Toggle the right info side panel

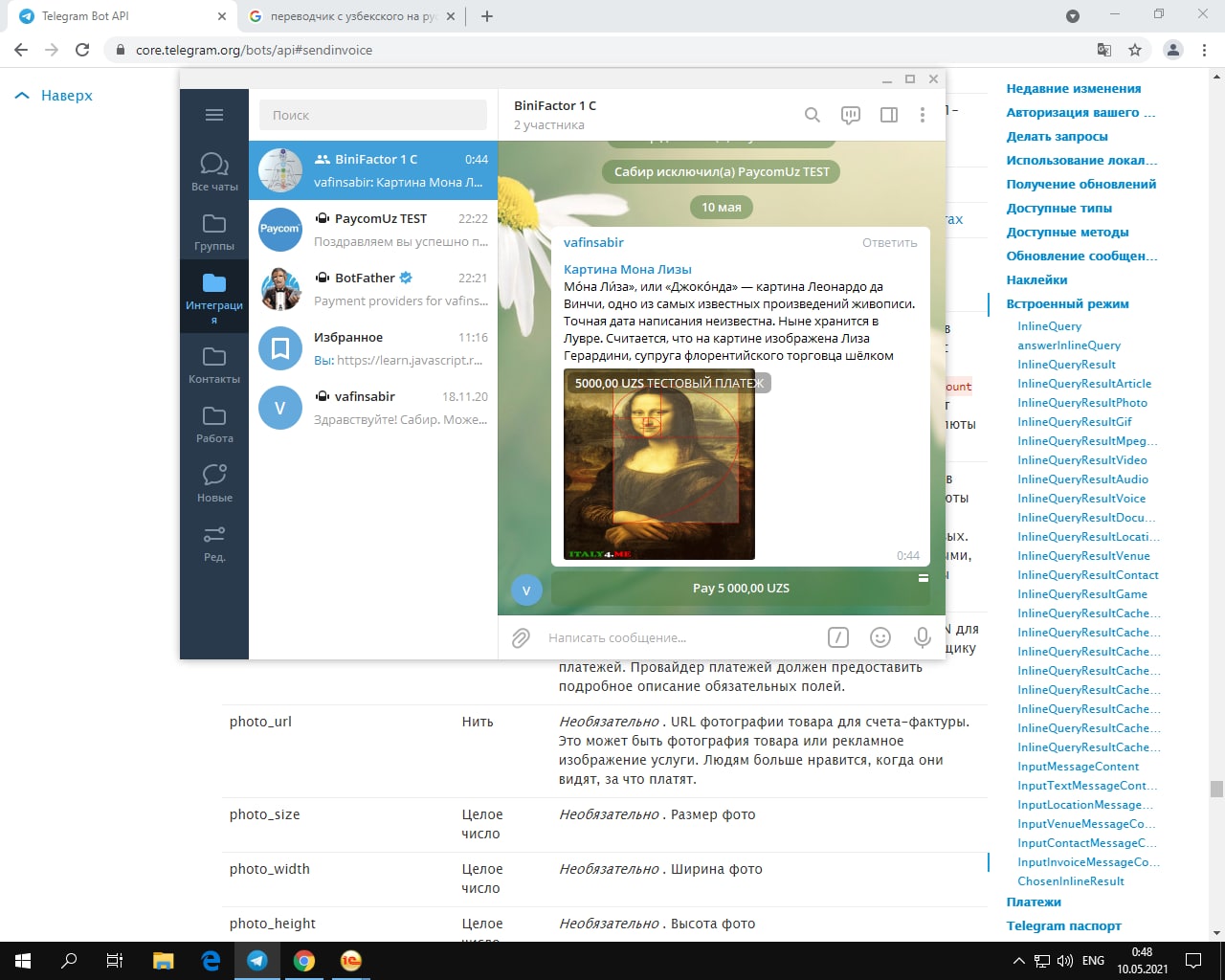point(889,115)
